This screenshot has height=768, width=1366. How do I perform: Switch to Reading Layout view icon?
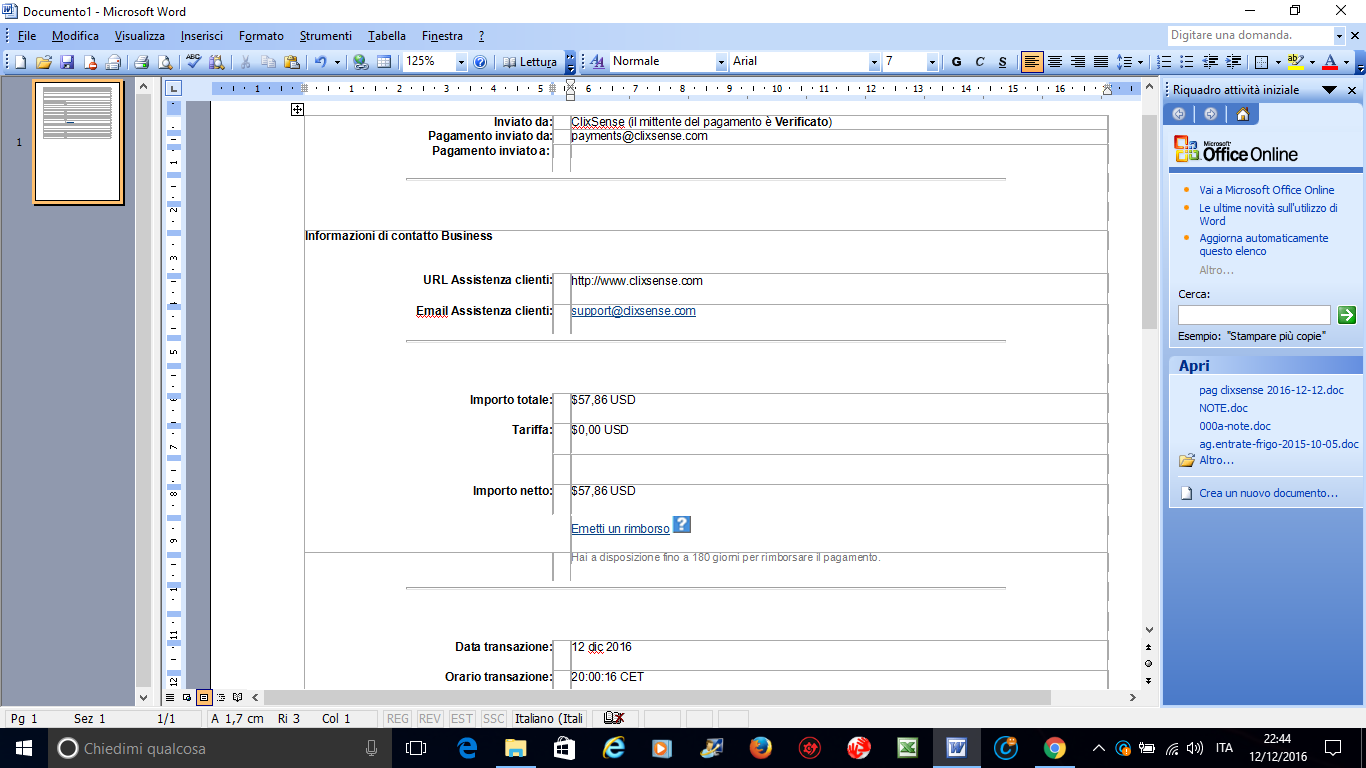pos(237,697)
